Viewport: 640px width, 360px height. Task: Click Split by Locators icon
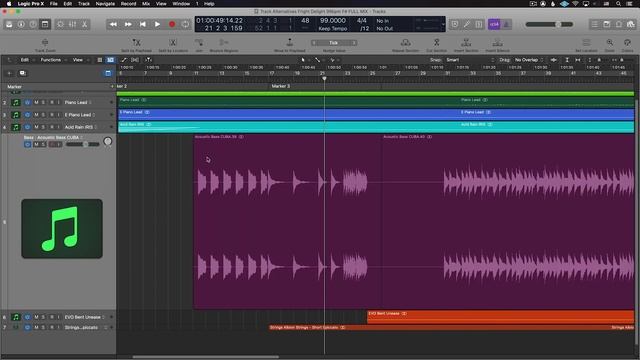[173, 42]
